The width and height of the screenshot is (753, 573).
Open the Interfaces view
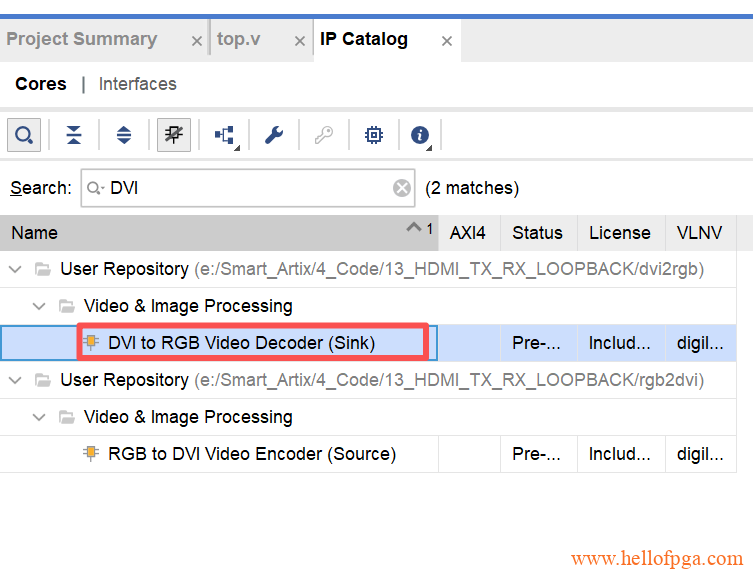click(137, 84)
